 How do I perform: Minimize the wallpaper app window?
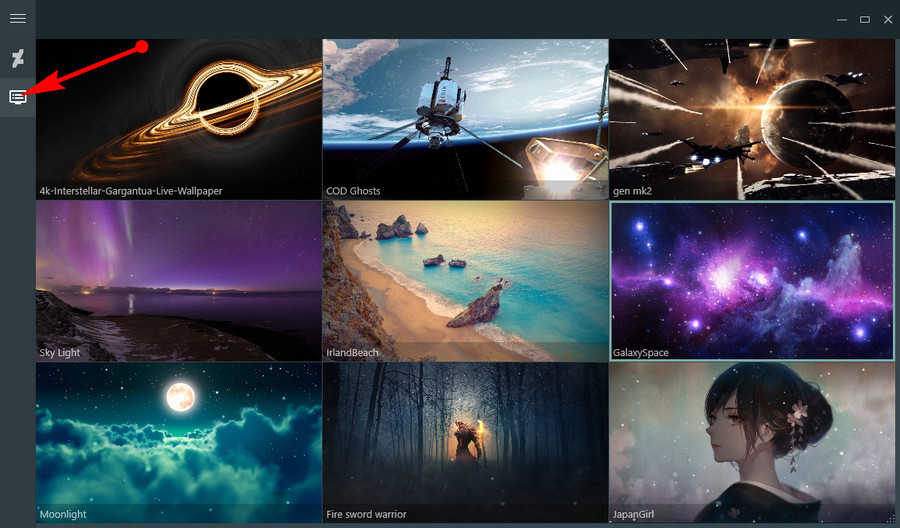pos(841,20)
